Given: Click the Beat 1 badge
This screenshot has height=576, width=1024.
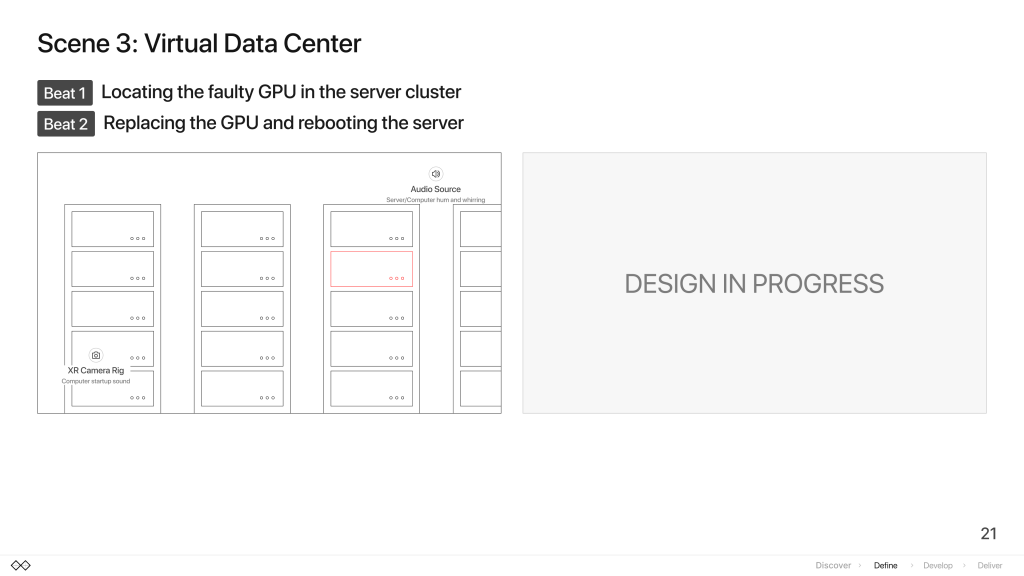Looking at the screenshot, I should pyautogui.click(x=65, y=93).
